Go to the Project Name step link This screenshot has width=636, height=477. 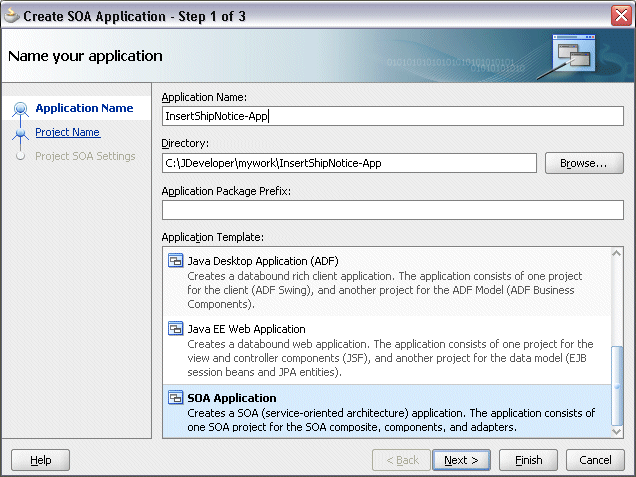pos(67,132)
